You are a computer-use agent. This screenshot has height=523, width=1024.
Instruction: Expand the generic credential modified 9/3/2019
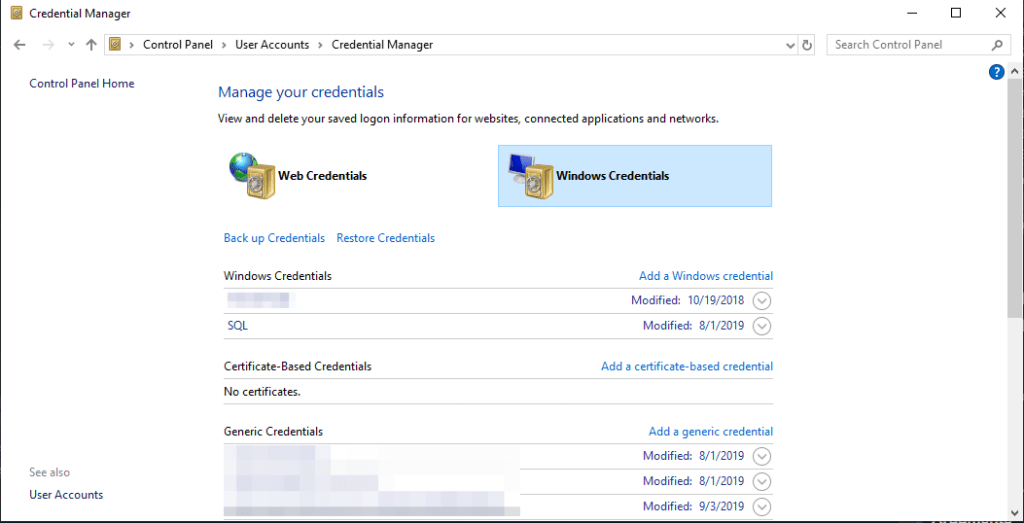[762, 507]
